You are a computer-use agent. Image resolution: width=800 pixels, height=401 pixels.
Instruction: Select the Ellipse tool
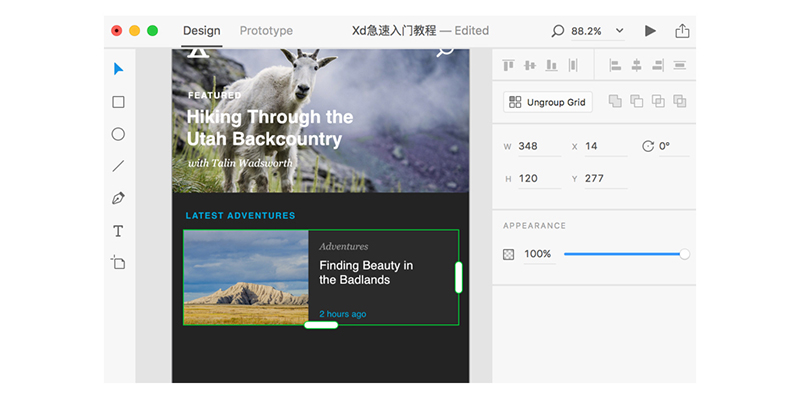coord(118,134)
